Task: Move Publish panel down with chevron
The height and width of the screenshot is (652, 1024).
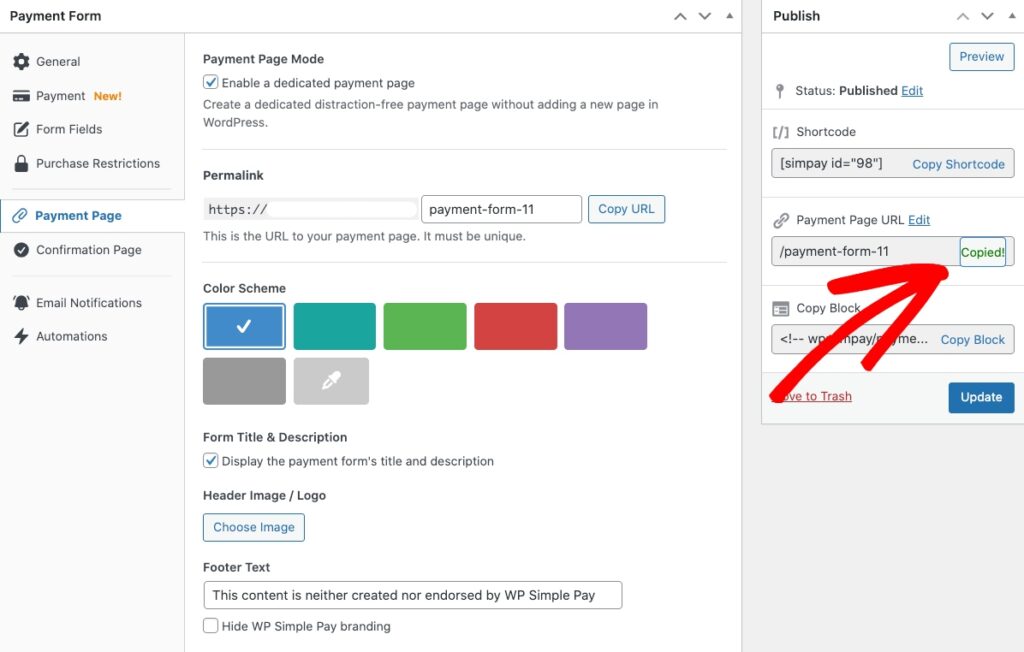Action: click(x=987, y=16)
